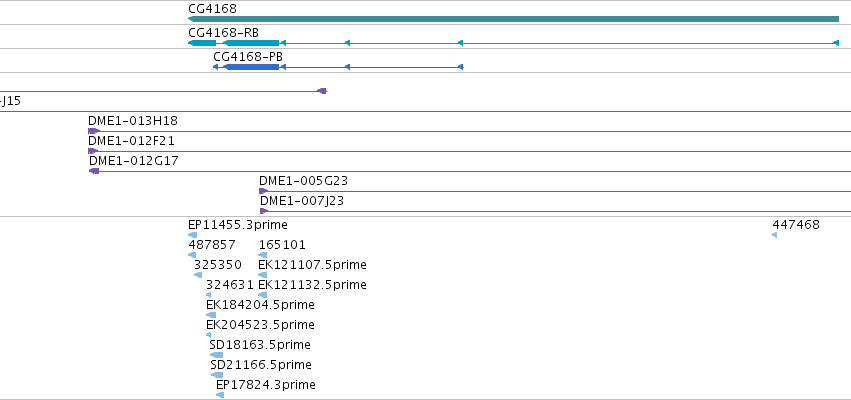Click the DME1-005G23 arrow glyph
Viewport: 851px width, 400px height.
pyautogui.click(x=264, y=191)
